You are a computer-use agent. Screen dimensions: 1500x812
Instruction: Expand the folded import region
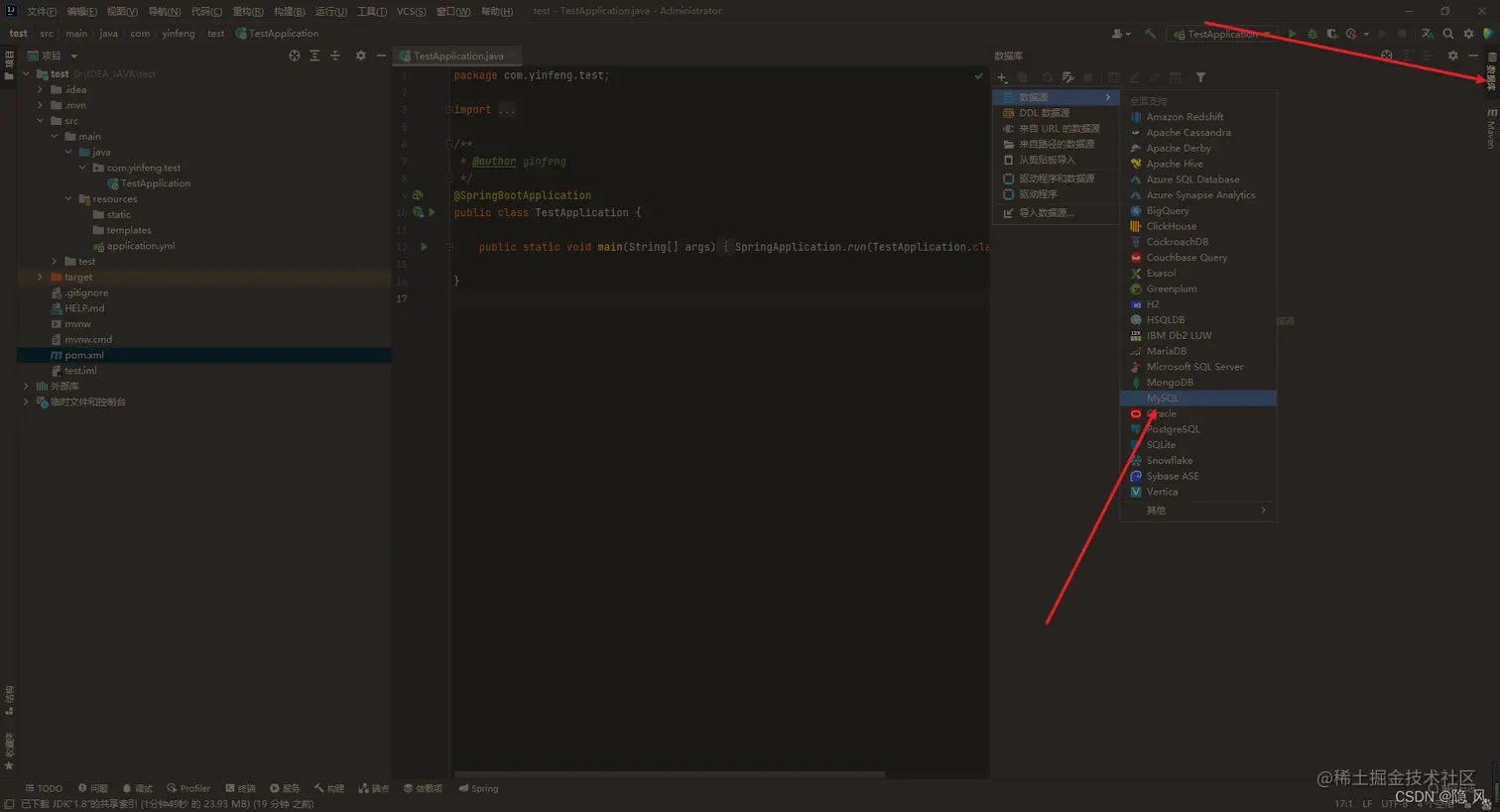(x=507, y=110)
